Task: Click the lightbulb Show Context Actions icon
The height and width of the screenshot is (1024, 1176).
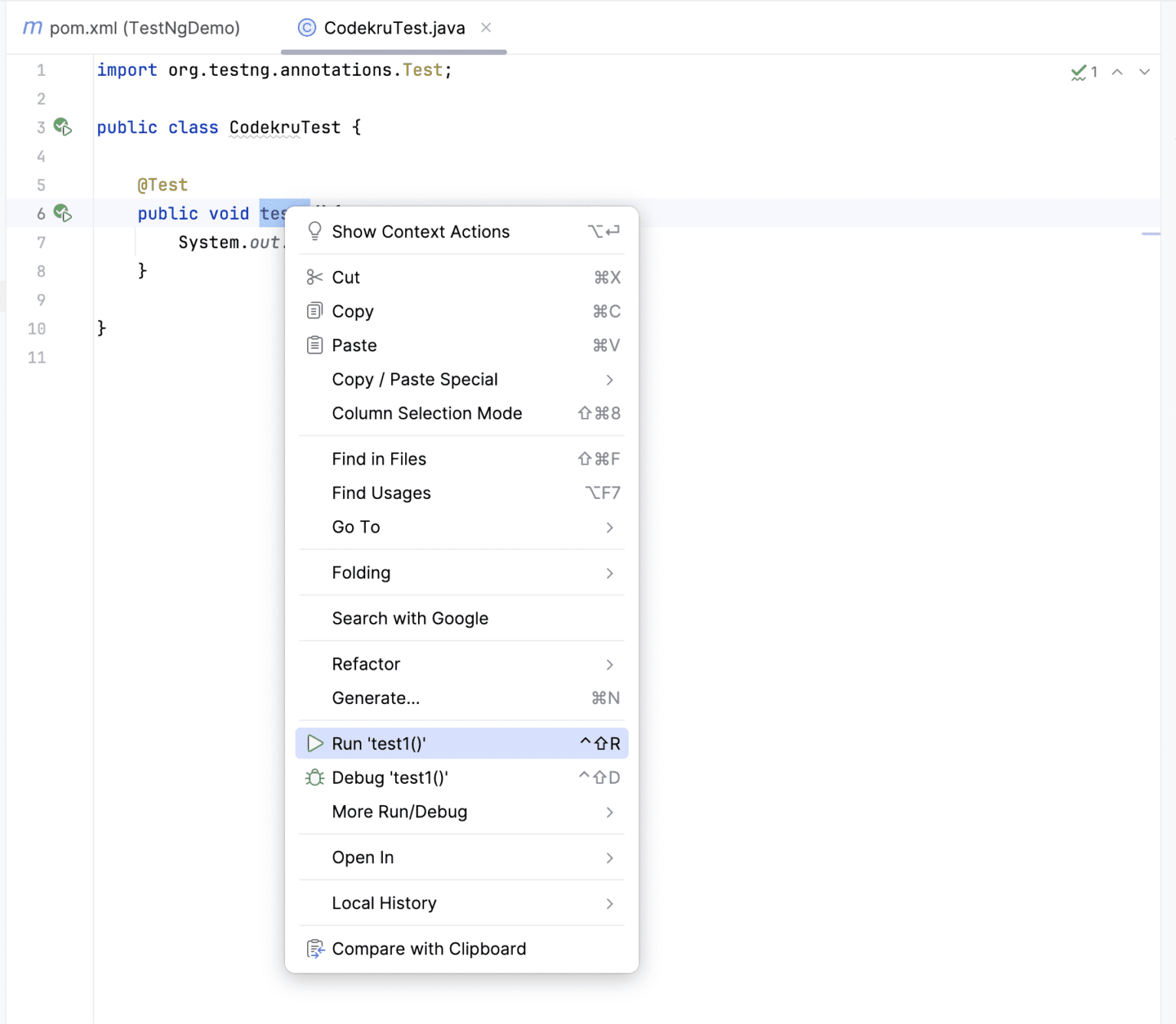Action: coord(314,231)
